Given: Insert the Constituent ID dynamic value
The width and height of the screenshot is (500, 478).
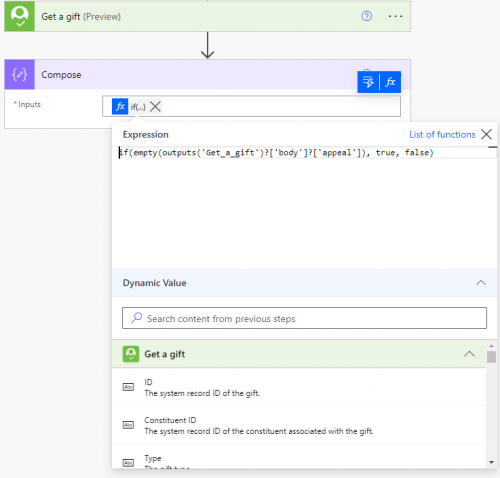Looking at the screenshot, I should coord(299,425).
